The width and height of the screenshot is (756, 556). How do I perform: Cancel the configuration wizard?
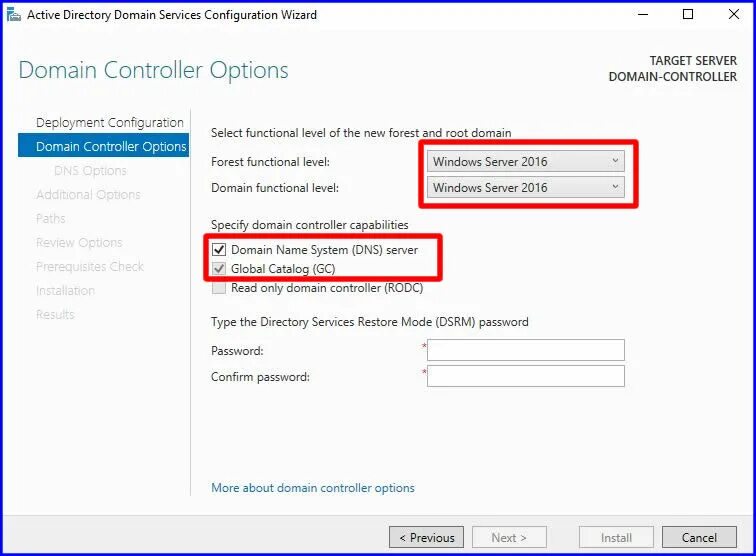(699, 537)
